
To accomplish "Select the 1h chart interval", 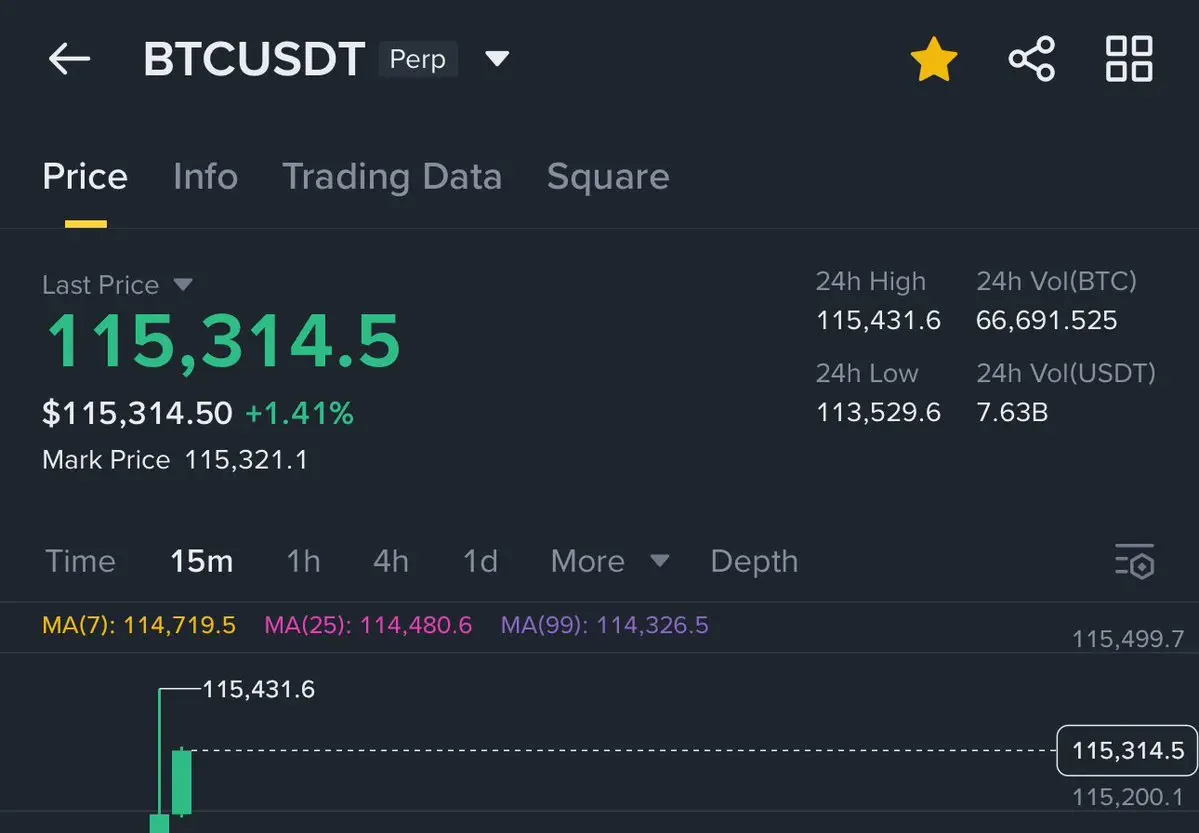I will [x=303, y=561].
